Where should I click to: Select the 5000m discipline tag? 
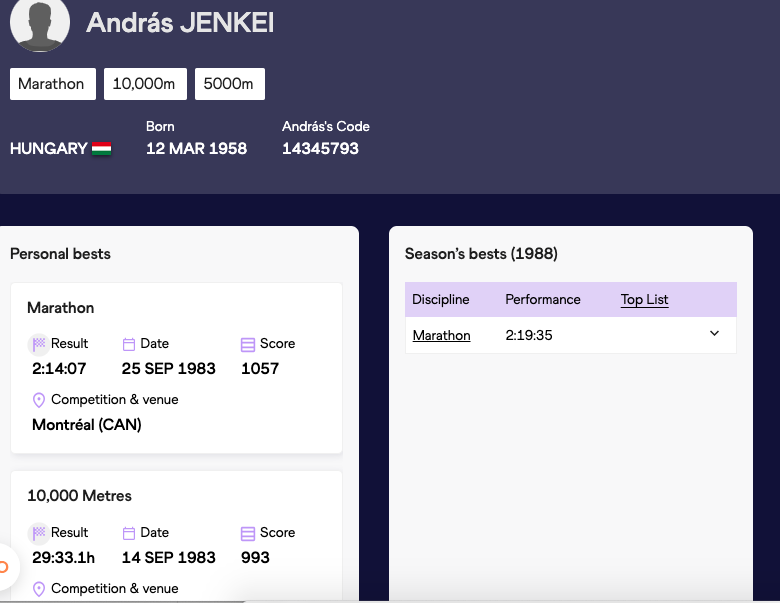coord(229,84)
